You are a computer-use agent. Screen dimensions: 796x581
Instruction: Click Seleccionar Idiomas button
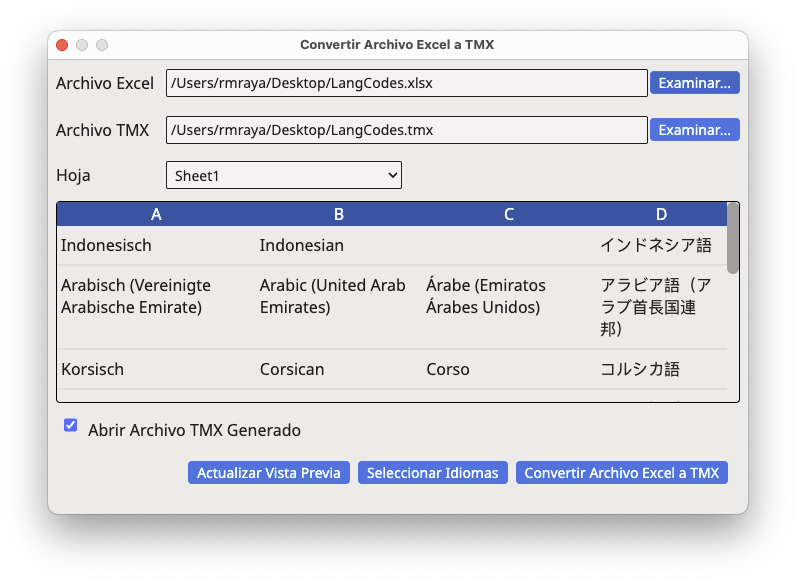[x=433, y=473]
